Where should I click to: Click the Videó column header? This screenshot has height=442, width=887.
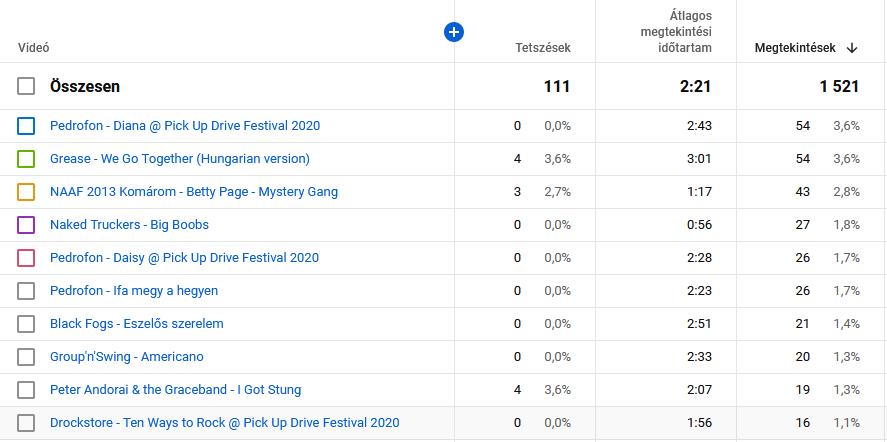[34, 47]
